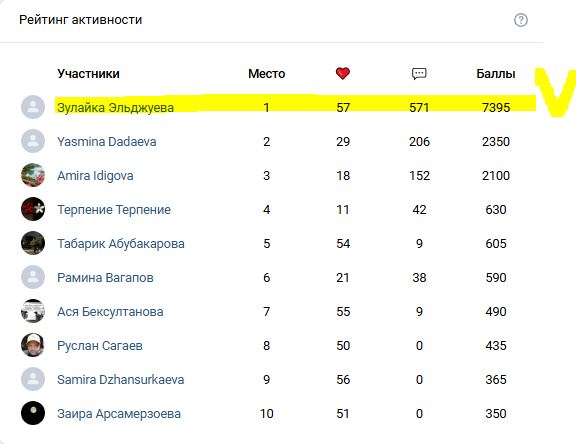
Task: Open Рамина Вагапов profile link
Action: (x=105, y=278)
